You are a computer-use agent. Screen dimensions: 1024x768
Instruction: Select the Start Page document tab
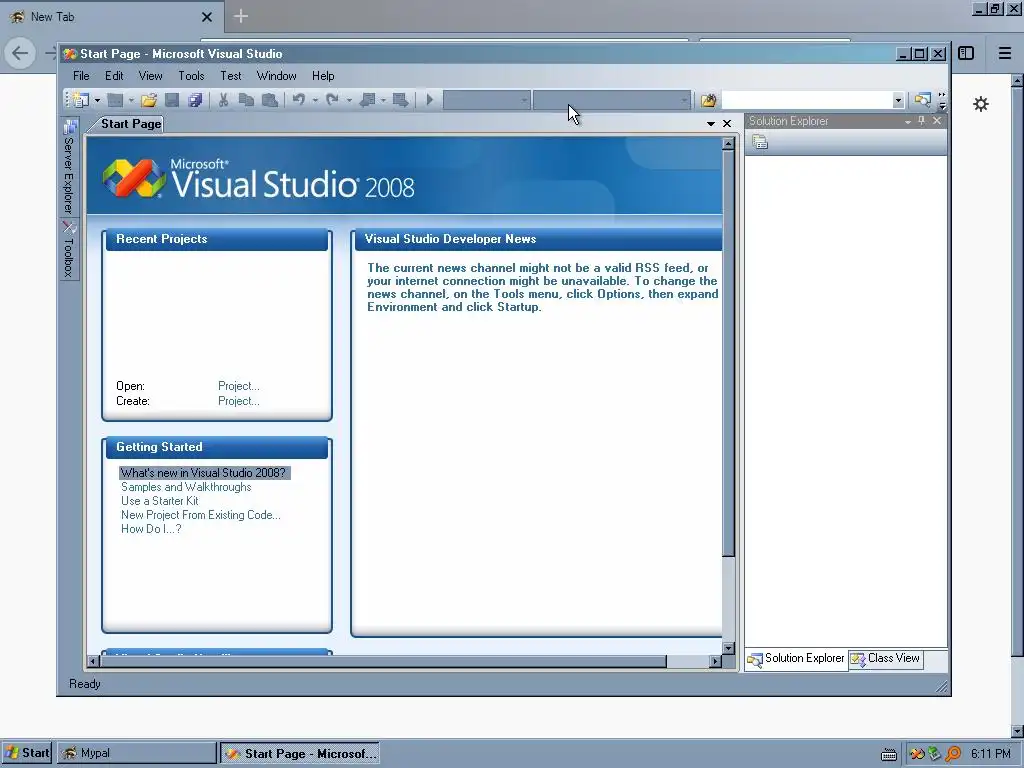131,123
